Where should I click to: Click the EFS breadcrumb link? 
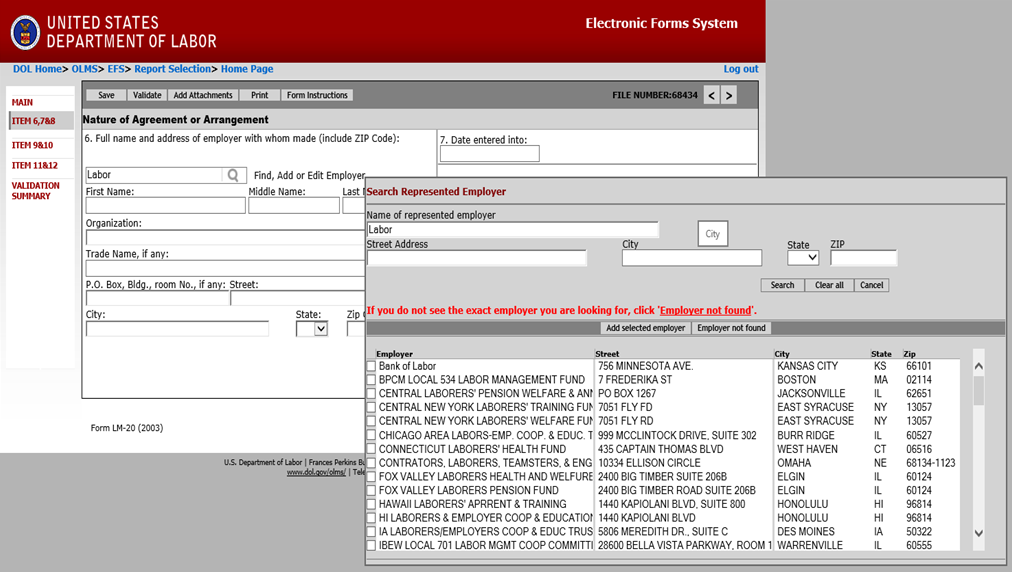[116, 69]
